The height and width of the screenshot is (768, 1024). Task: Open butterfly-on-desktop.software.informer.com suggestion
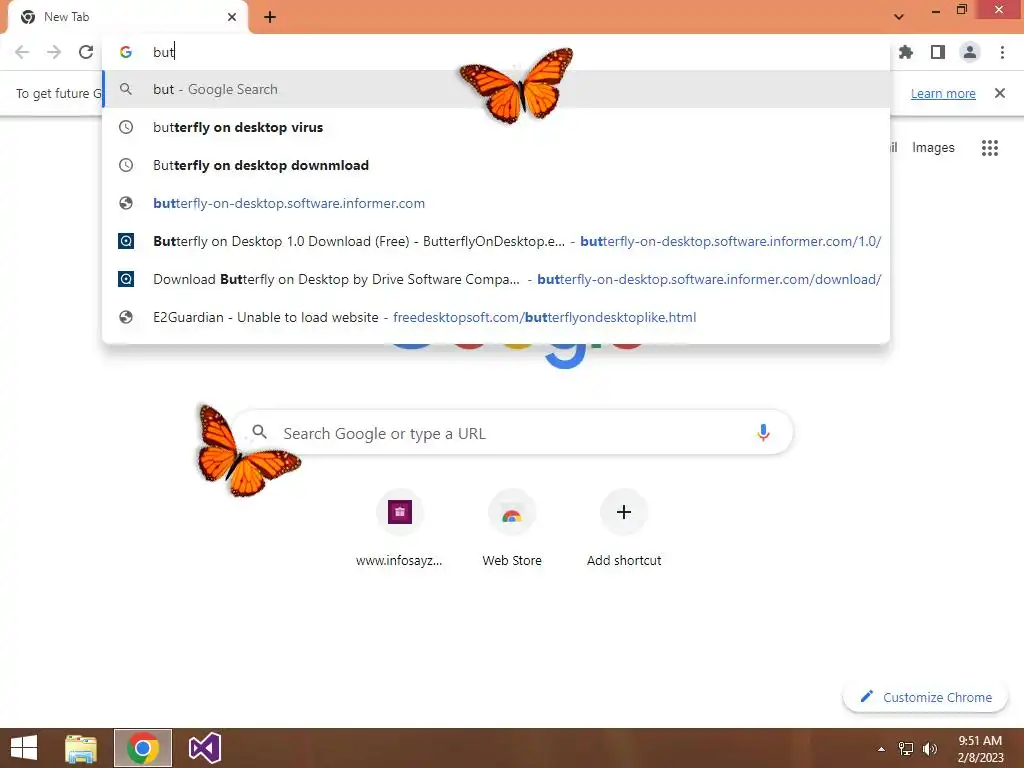click(496, 203)
